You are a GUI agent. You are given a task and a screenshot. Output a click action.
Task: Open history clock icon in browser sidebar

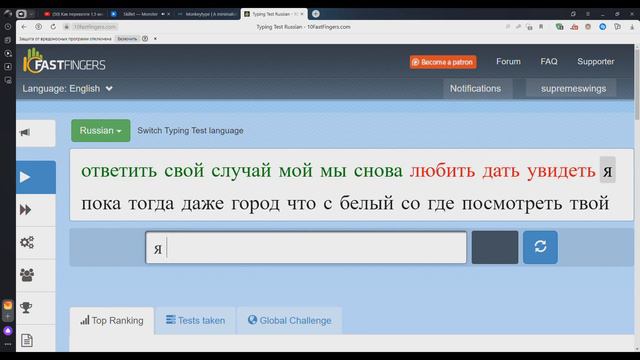[x=7, y=27]
